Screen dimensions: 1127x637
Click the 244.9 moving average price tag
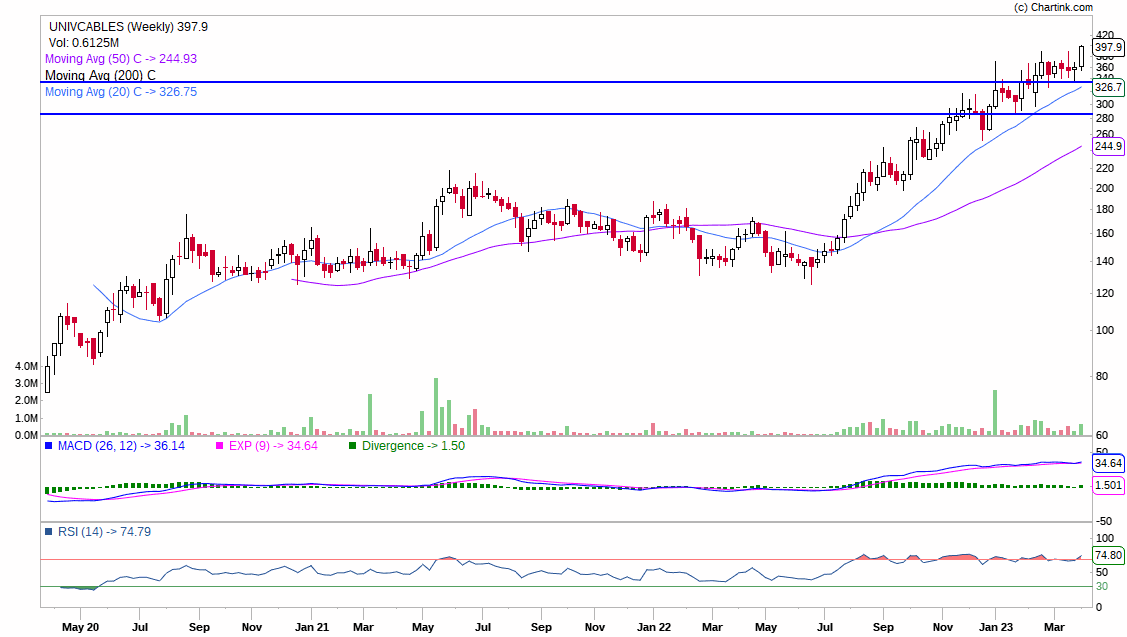1108,146
